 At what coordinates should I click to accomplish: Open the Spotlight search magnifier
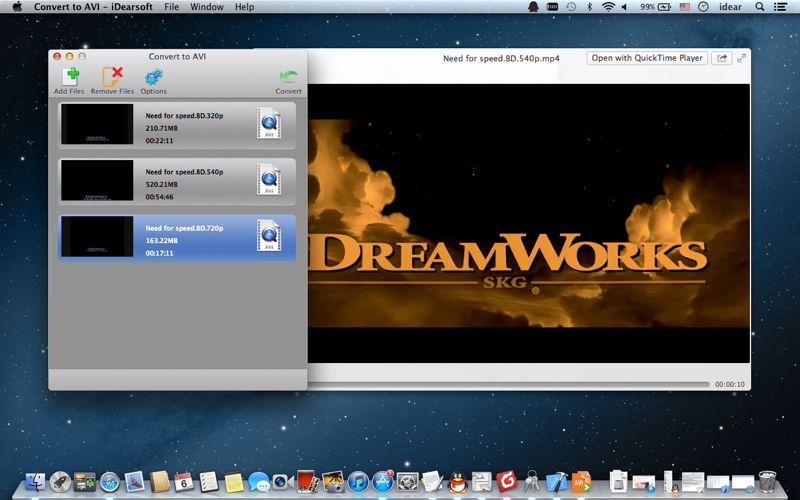(x=760, y=7)
